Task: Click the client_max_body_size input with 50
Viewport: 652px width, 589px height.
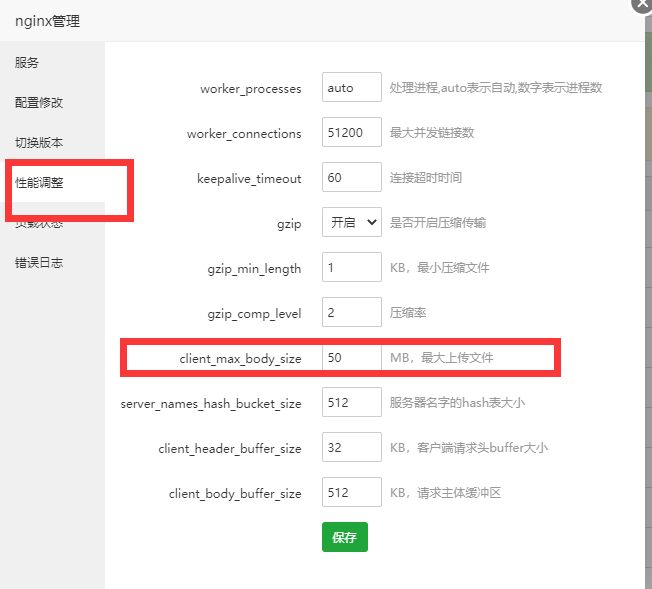Action: tap(351, 357)
